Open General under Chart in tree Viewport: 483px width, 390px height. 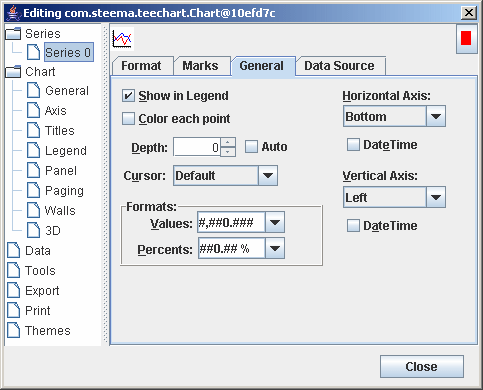point(67,91)
